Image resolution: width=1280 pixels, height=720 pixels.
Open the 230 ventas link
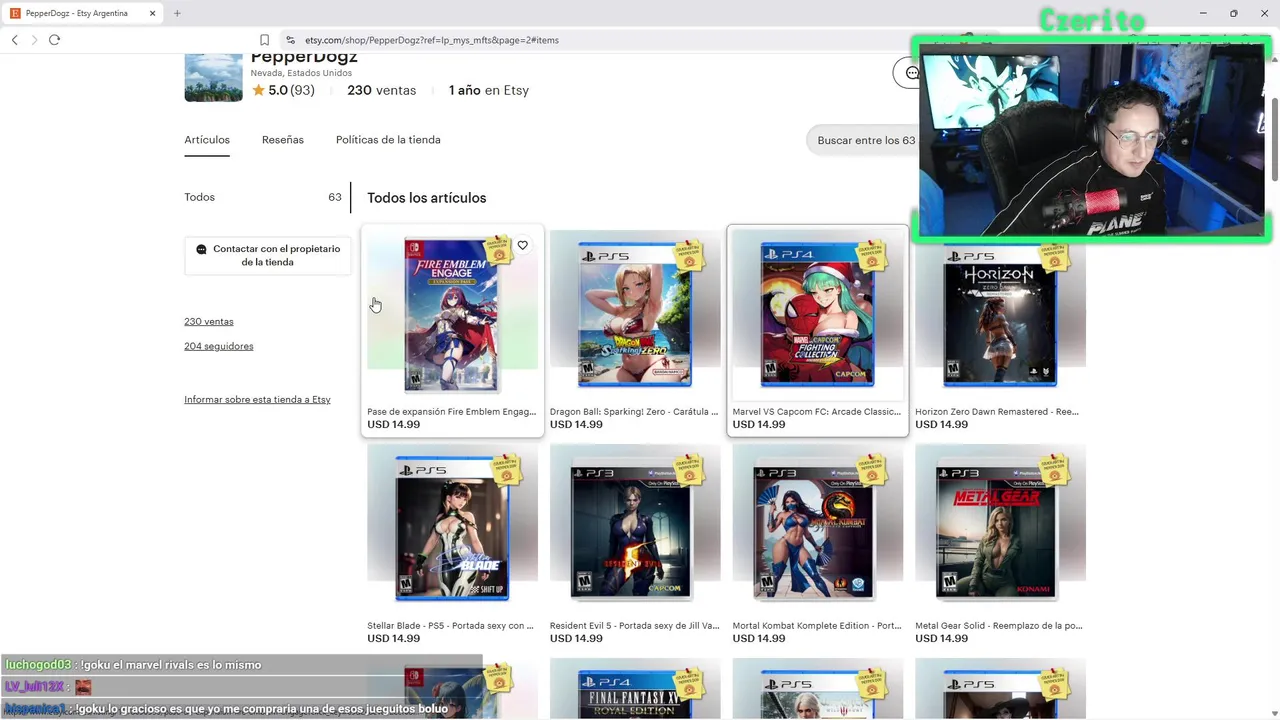point(209,321)
